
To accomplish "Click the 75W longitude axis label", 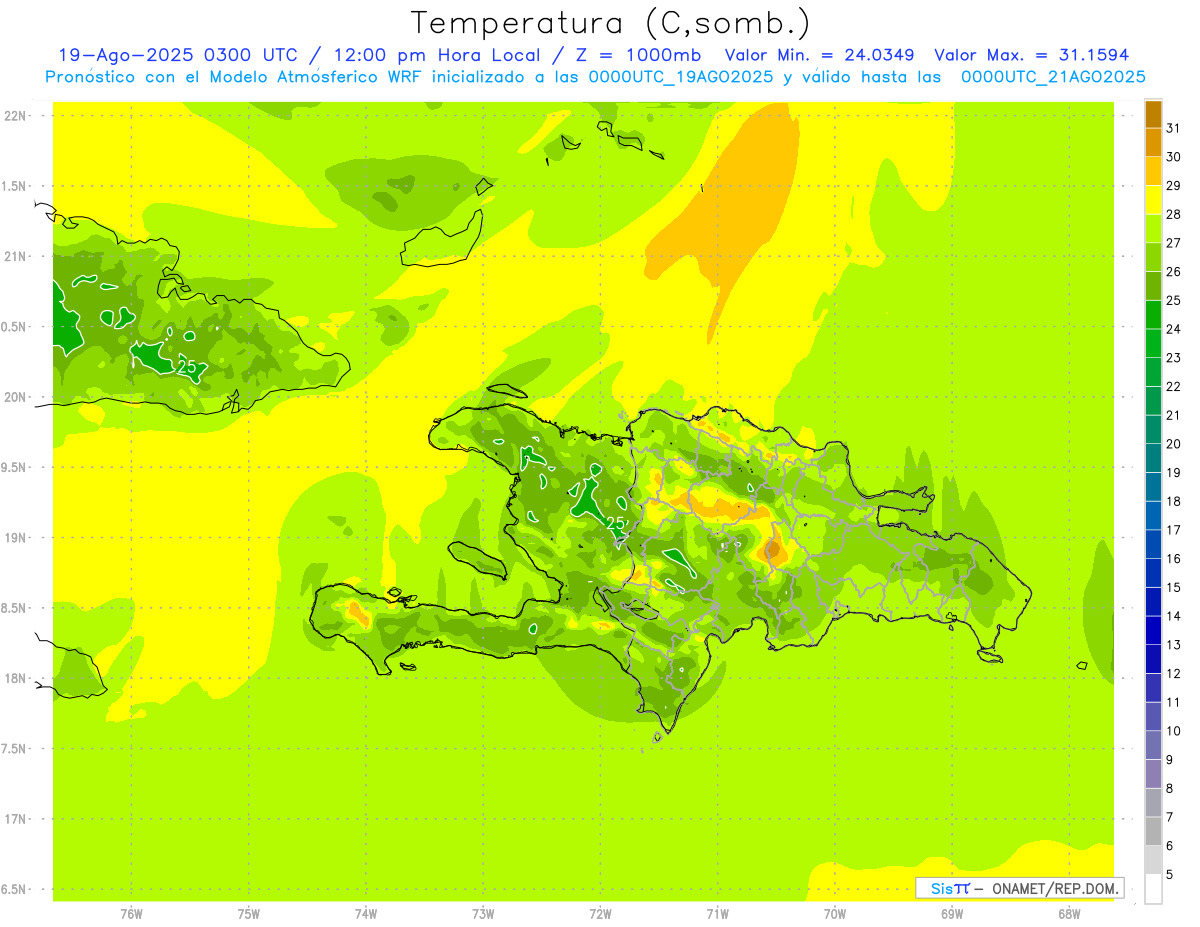I will coord(248,914).
